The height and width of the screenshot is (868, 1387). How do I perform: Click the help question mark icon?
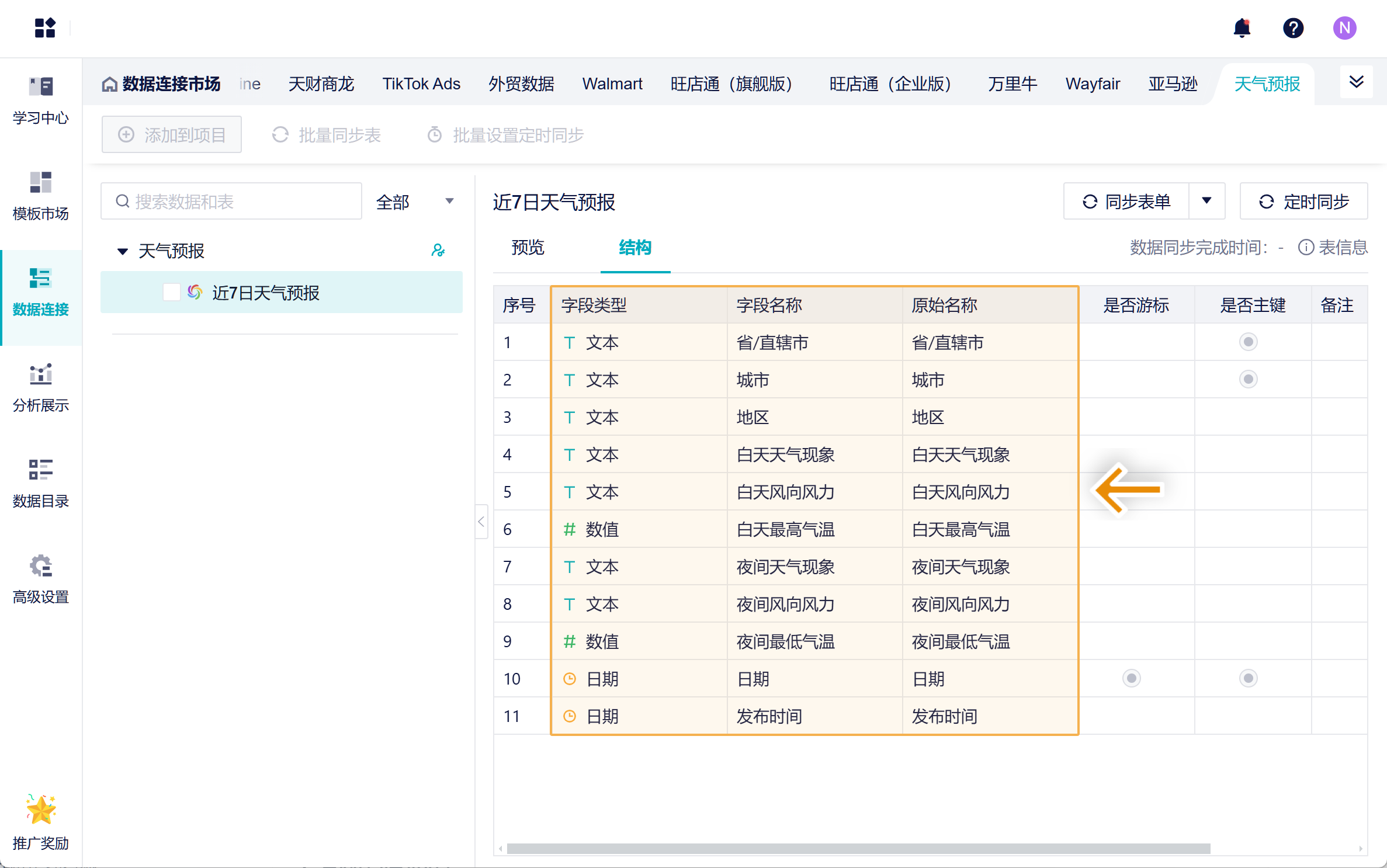(x=1293, y=28)
